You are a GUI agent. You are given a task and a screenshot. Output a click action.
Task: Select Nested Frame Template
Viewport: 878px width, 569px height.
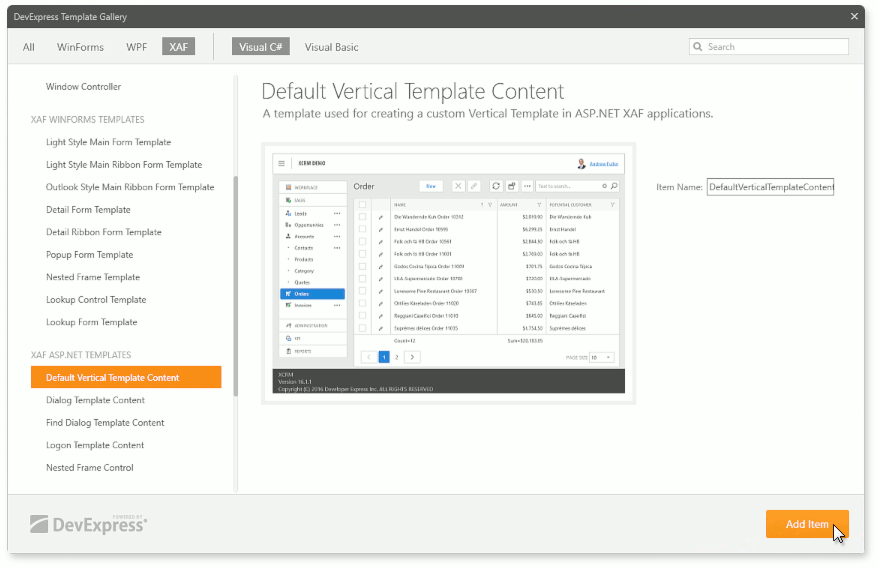click(93, 277)
